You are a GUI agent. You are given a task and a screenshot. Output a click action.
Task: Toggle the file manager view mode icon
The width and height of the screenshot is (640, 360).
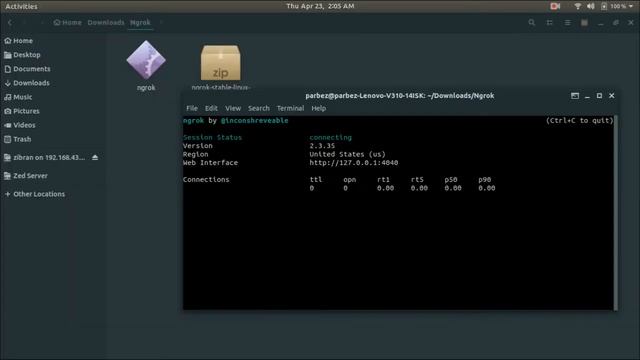[x=550, y=22]
